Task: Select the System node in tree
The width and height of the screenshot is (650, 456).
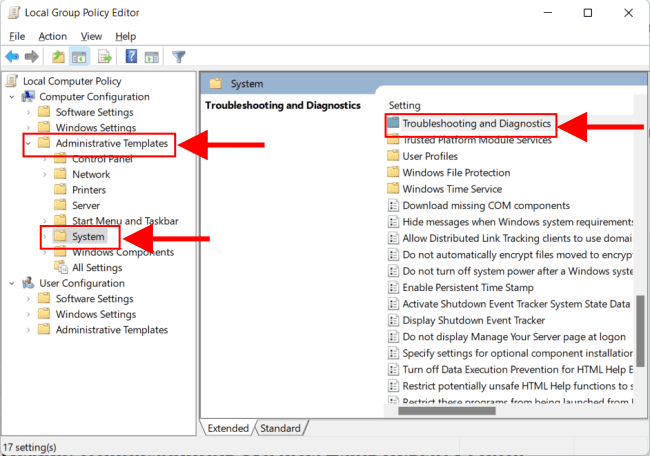Action: click(88, 236)
